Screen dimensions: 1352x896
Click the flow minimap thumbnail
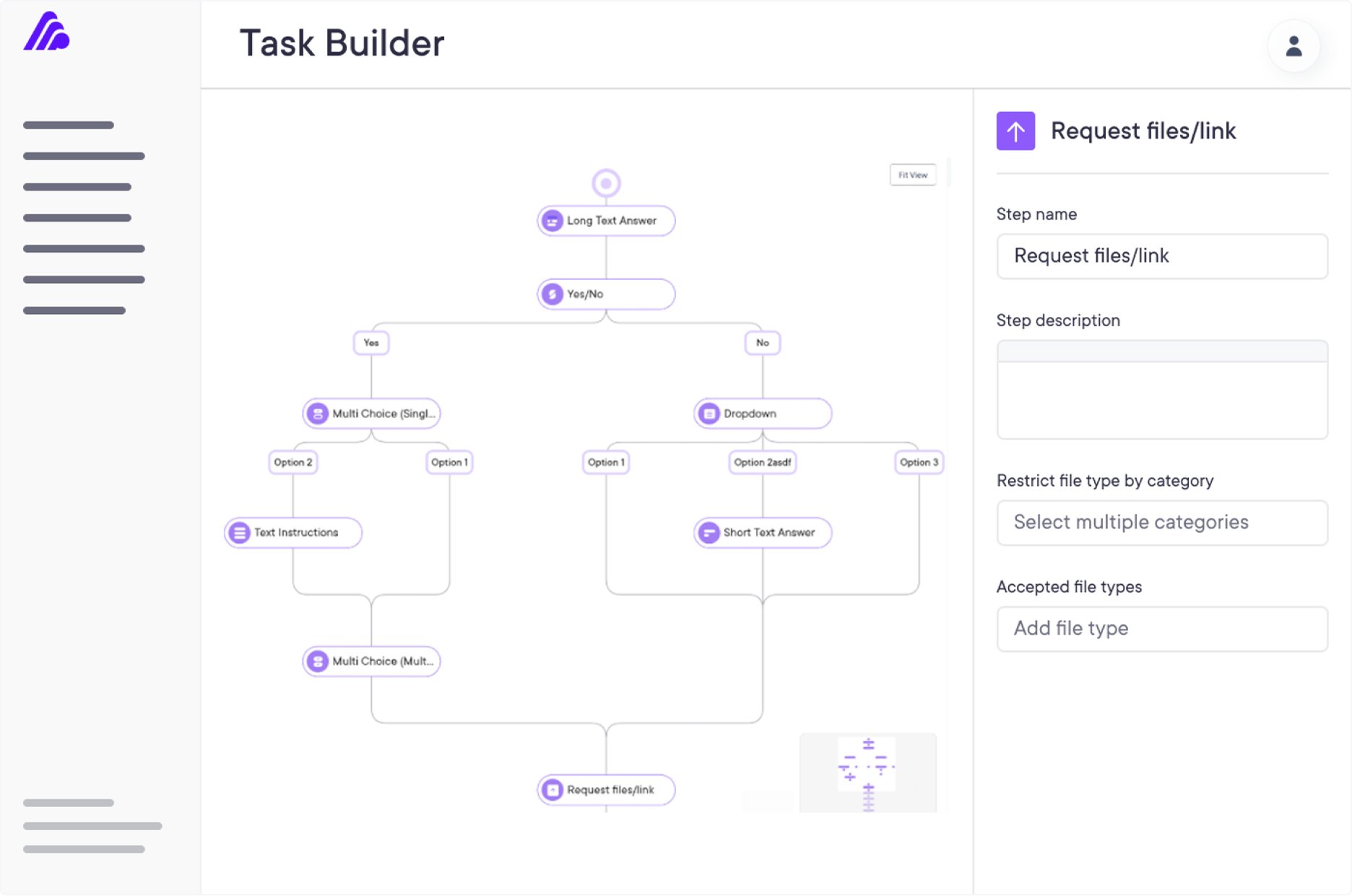867,773
